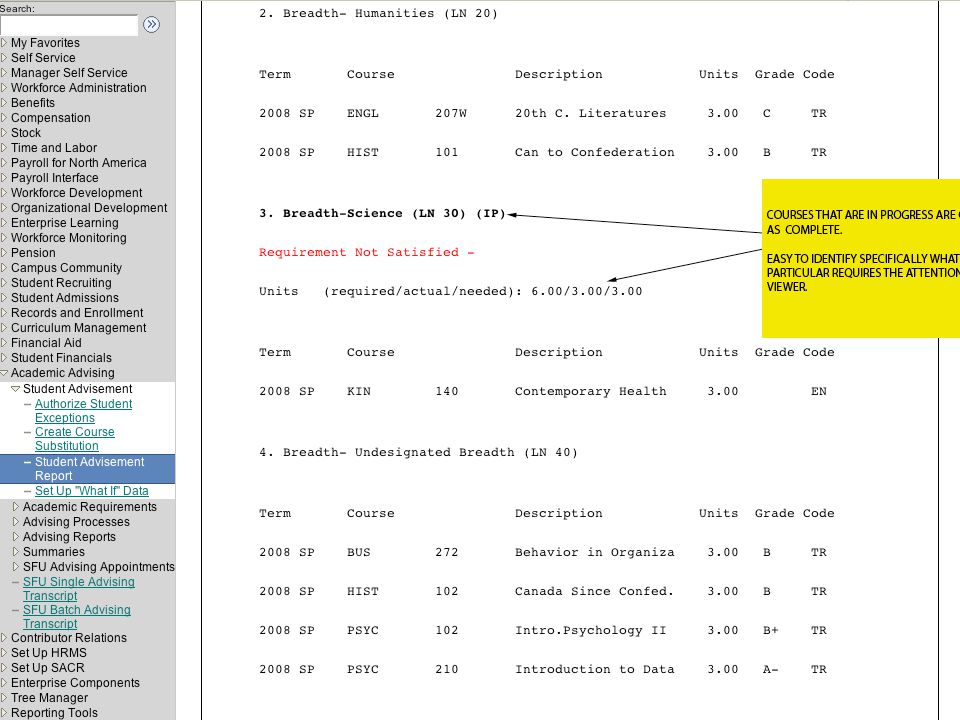Open Set Up HRMS menu
Image resolution: width=960 pixels, height=720 pixels.
pyautogui.click(x=48, y=653)
